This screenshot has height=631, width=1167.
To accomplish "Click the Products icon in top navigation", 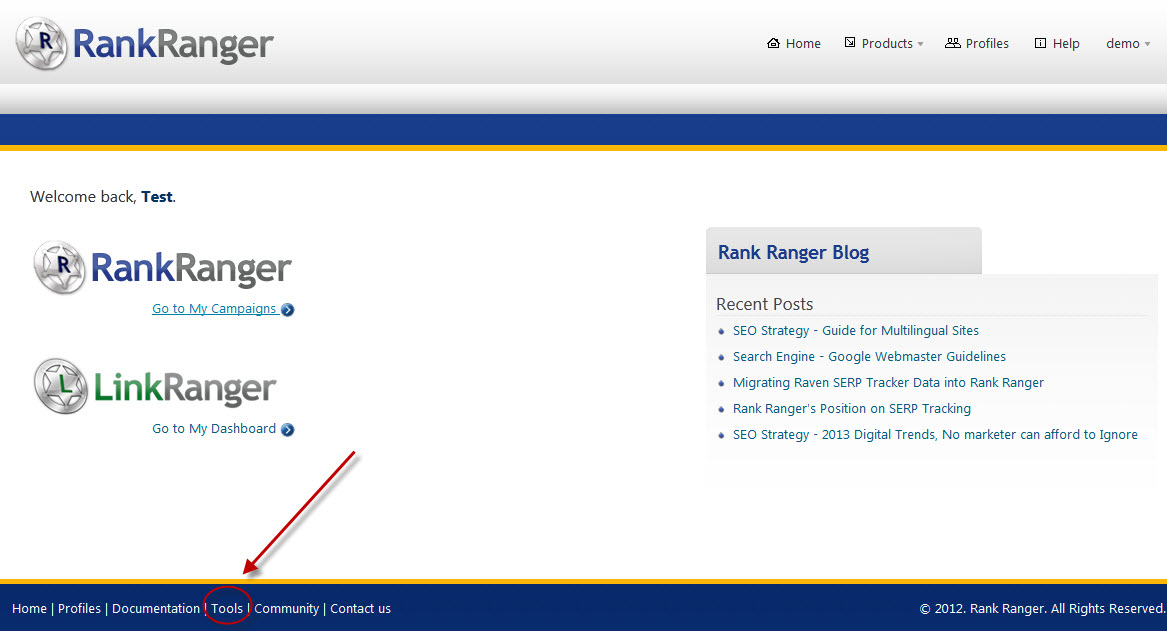I will click(x=850, y=42).
